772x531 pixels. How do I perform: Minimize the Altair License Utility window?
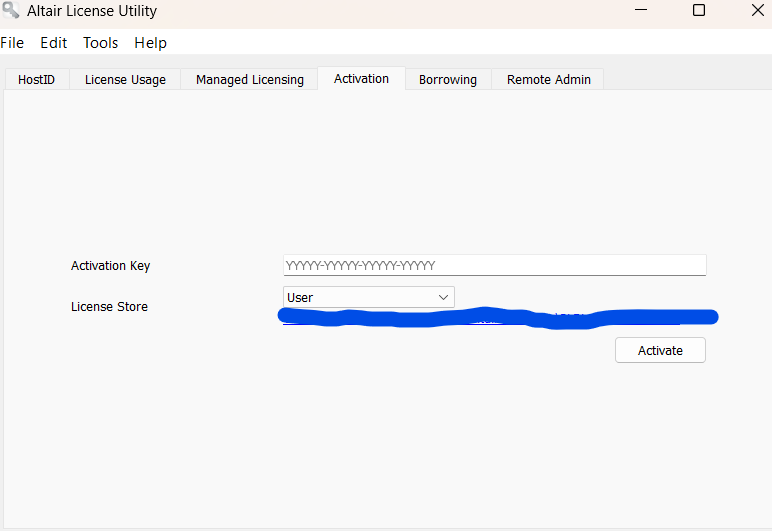click(x=641, y=10)
